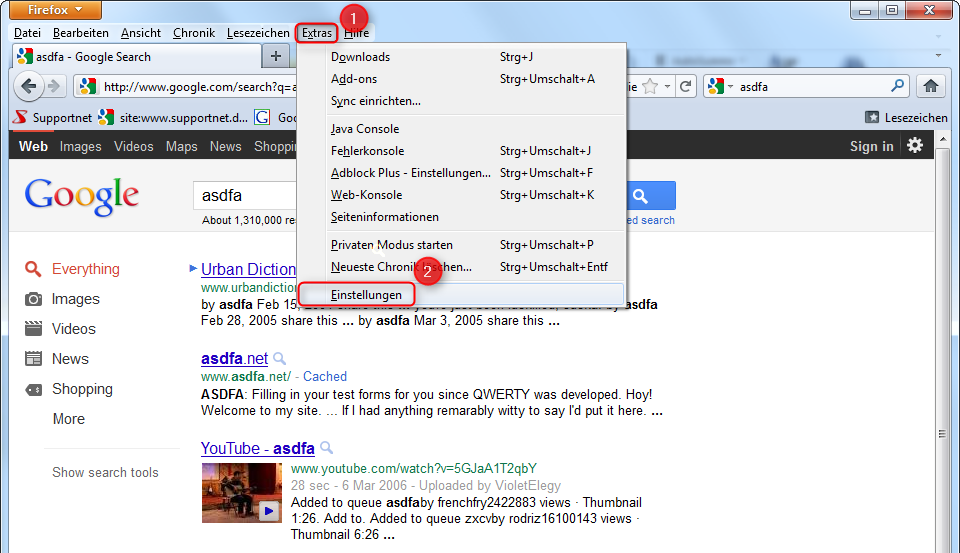Image resolution: width=960 pixels, height=553 pixels.
Task: Click More in left sidebar
Action: pos(69,419)
